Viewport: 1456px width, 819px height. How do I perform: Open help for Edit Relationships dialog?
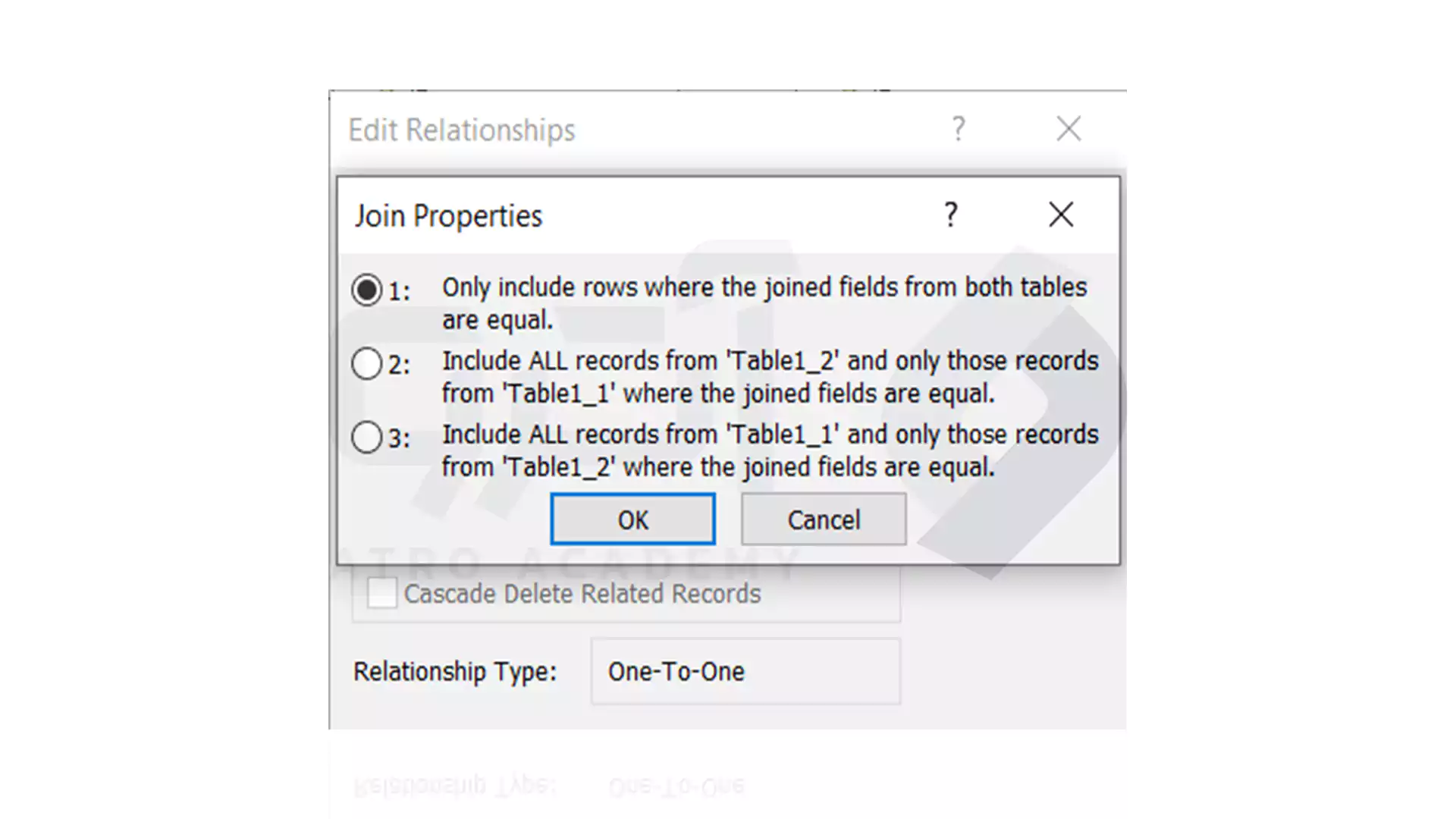tap(958, 128)
